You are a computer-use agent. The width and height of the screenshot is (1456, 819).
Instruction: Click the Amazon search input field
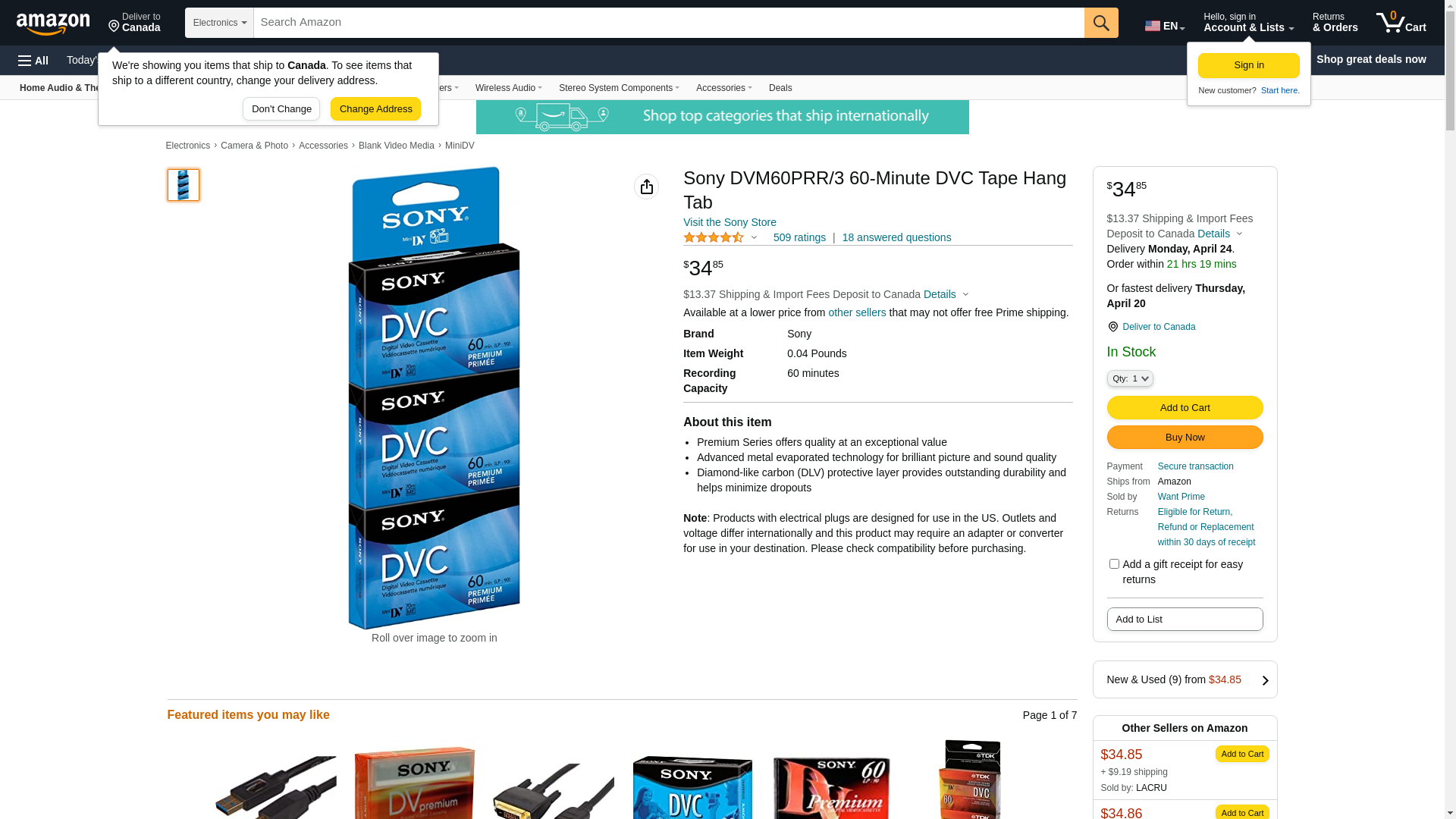tap(669, 23)
